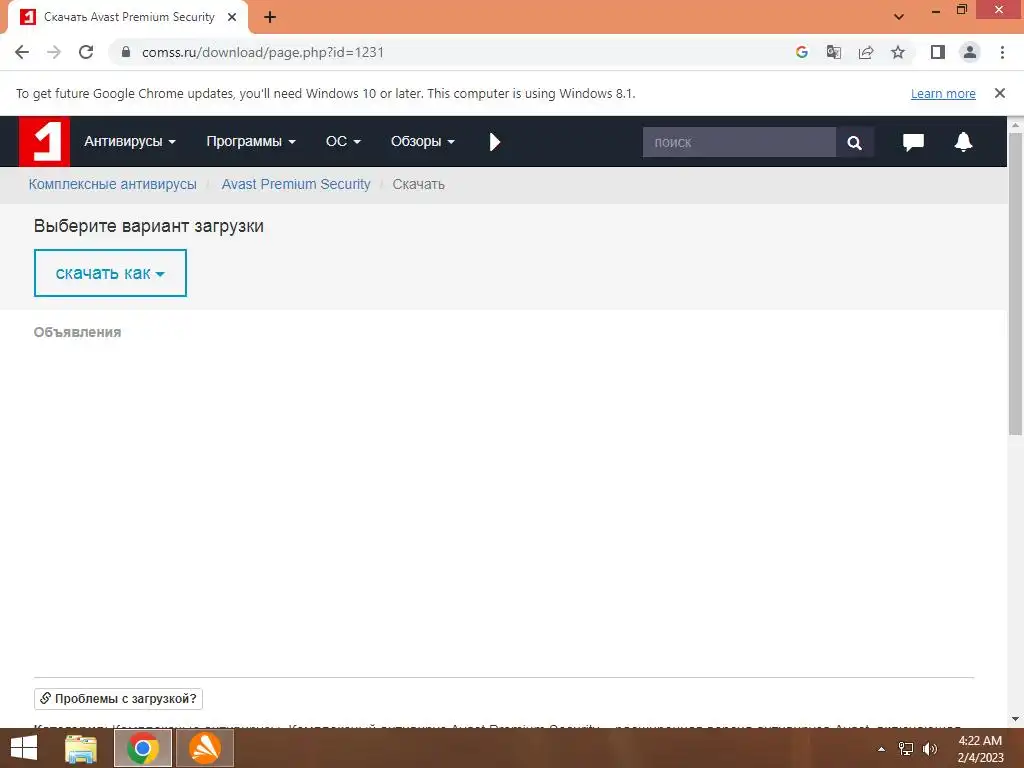Close the Avast Premium Security tab
Image resolution: width=1024 pixels, height=768 pixels.
tap(232, 17)
